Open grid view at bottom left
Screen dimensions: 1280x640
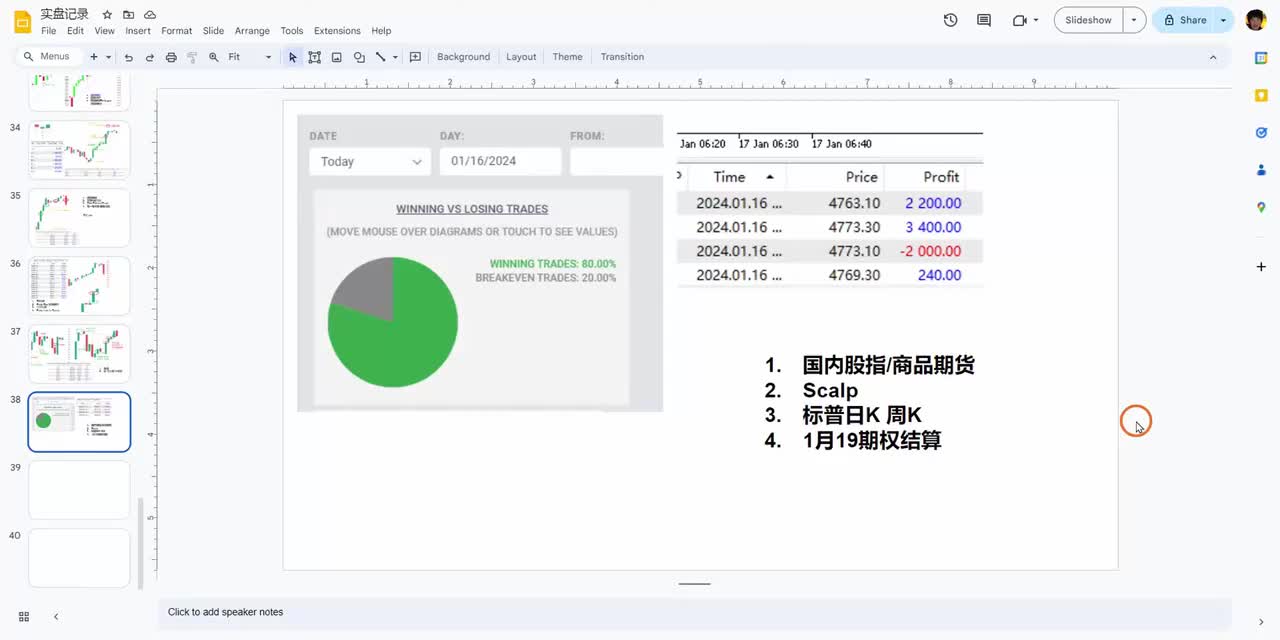point(24,617)
